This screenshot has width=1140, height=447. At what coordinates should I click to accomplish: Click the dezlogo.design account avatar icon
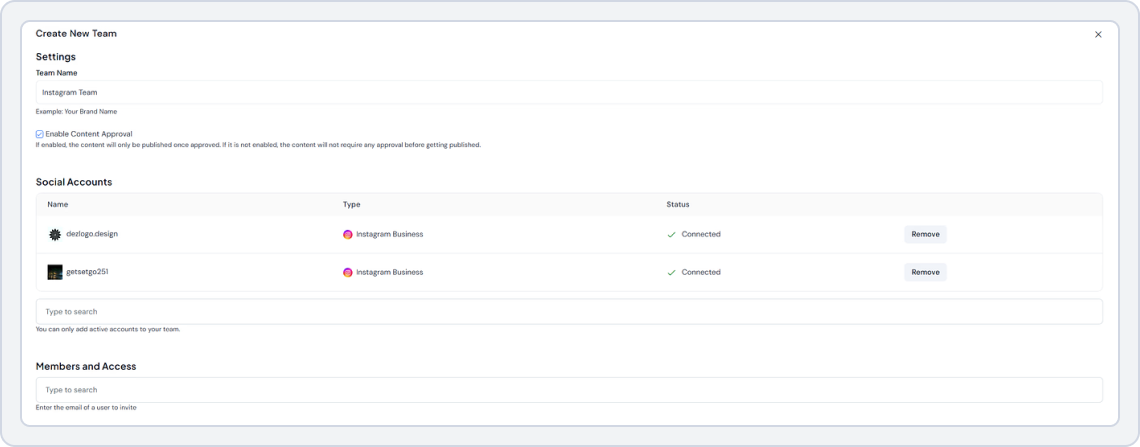click(55, 235)
